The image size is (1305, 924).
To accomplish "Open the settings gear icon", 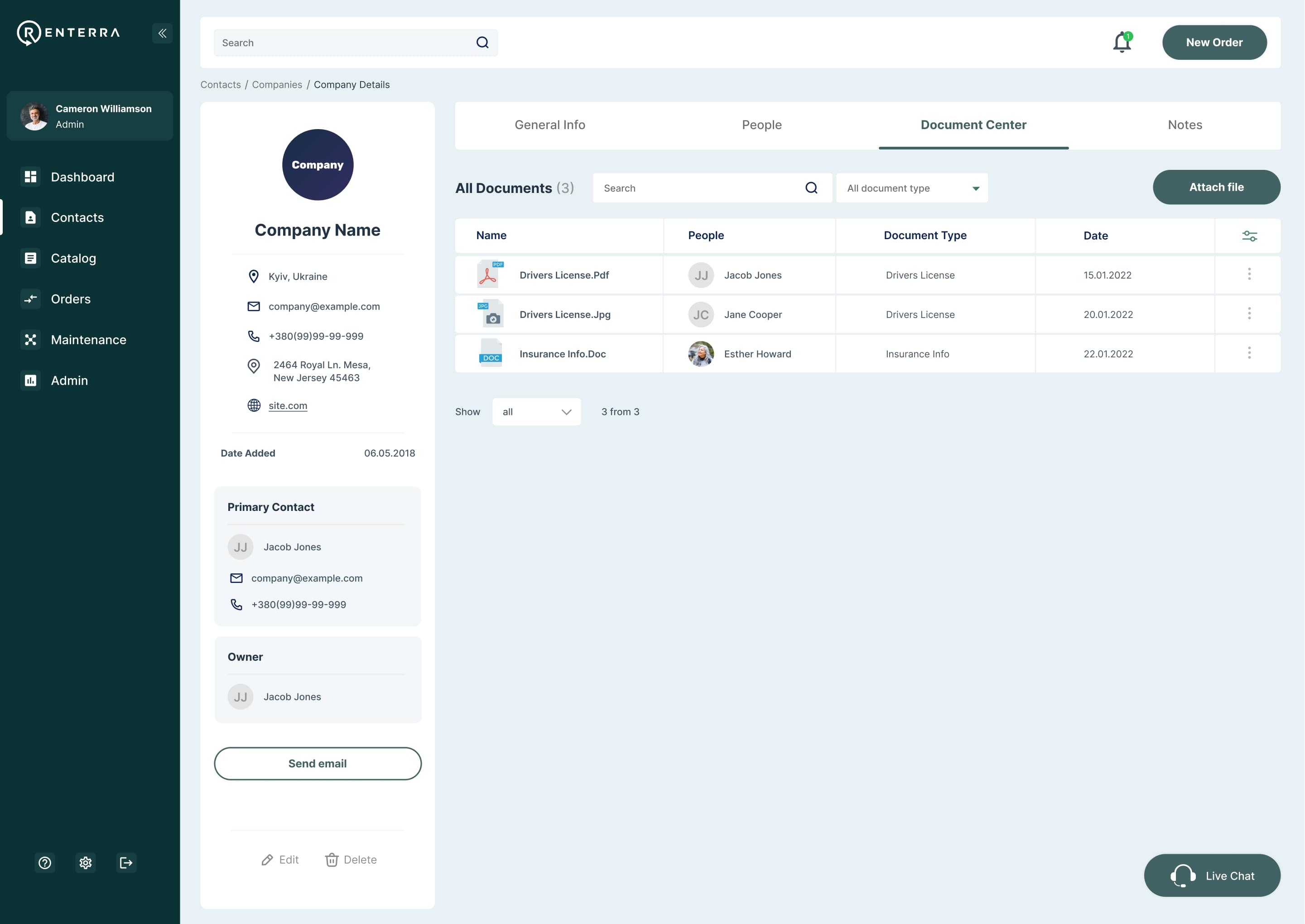I will tap(85, 862).
